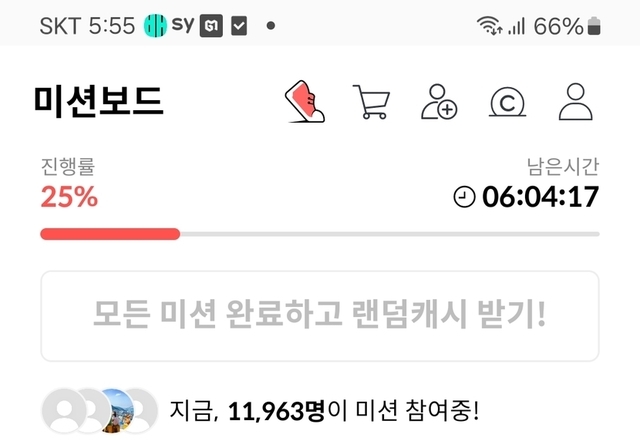Tap the 06:04:17 countdown timer
Screen dimensions: 640x440
540,197
